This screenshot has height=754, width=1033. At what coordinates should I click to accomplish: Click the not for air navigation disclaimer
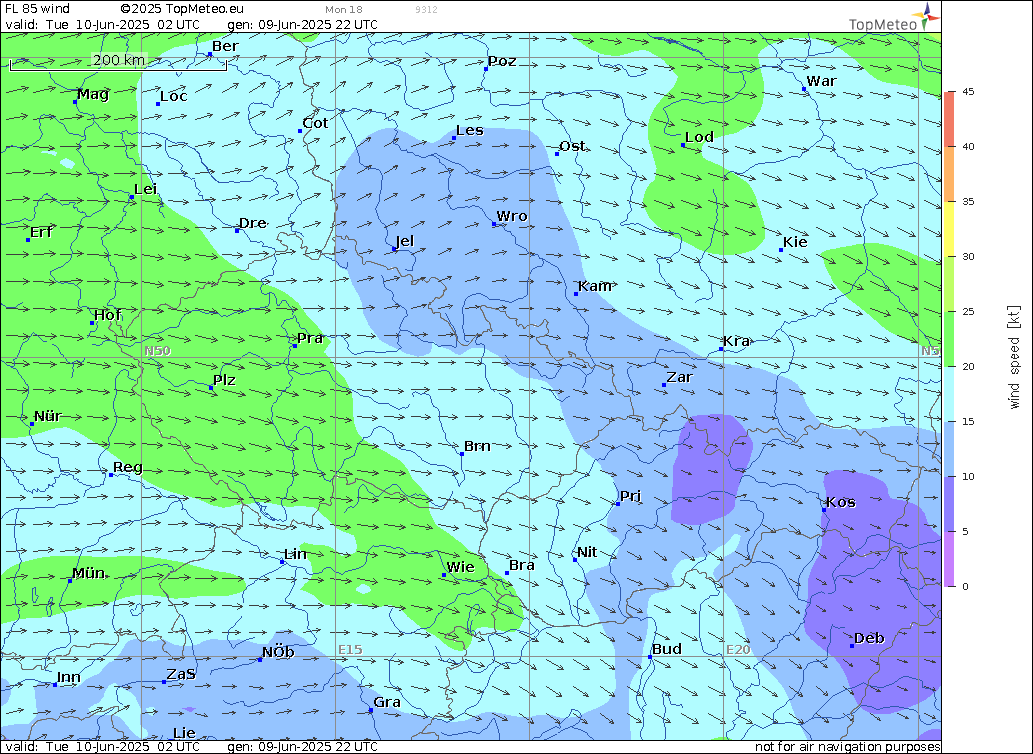[847, 747]
